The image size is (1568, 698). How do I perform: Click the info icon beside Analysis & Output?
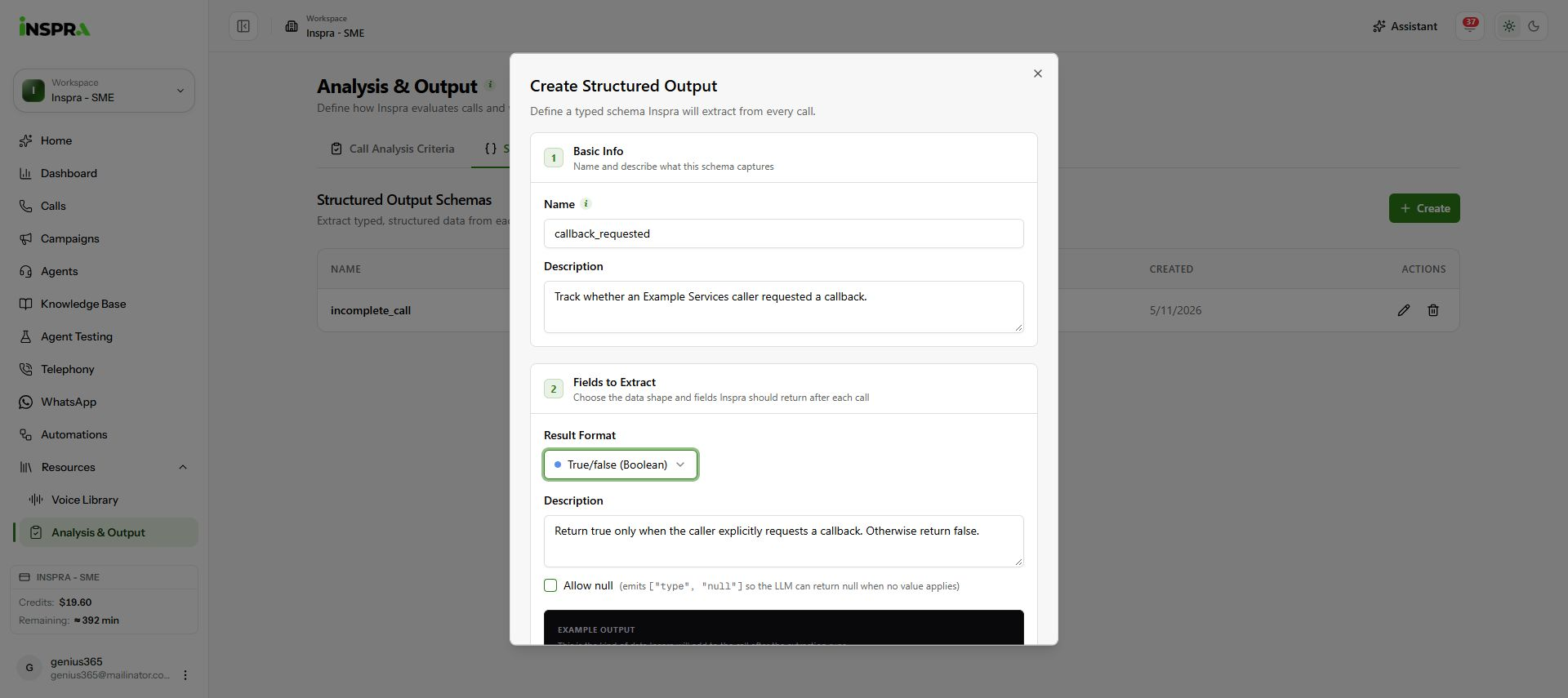click(x=490, y=84)
